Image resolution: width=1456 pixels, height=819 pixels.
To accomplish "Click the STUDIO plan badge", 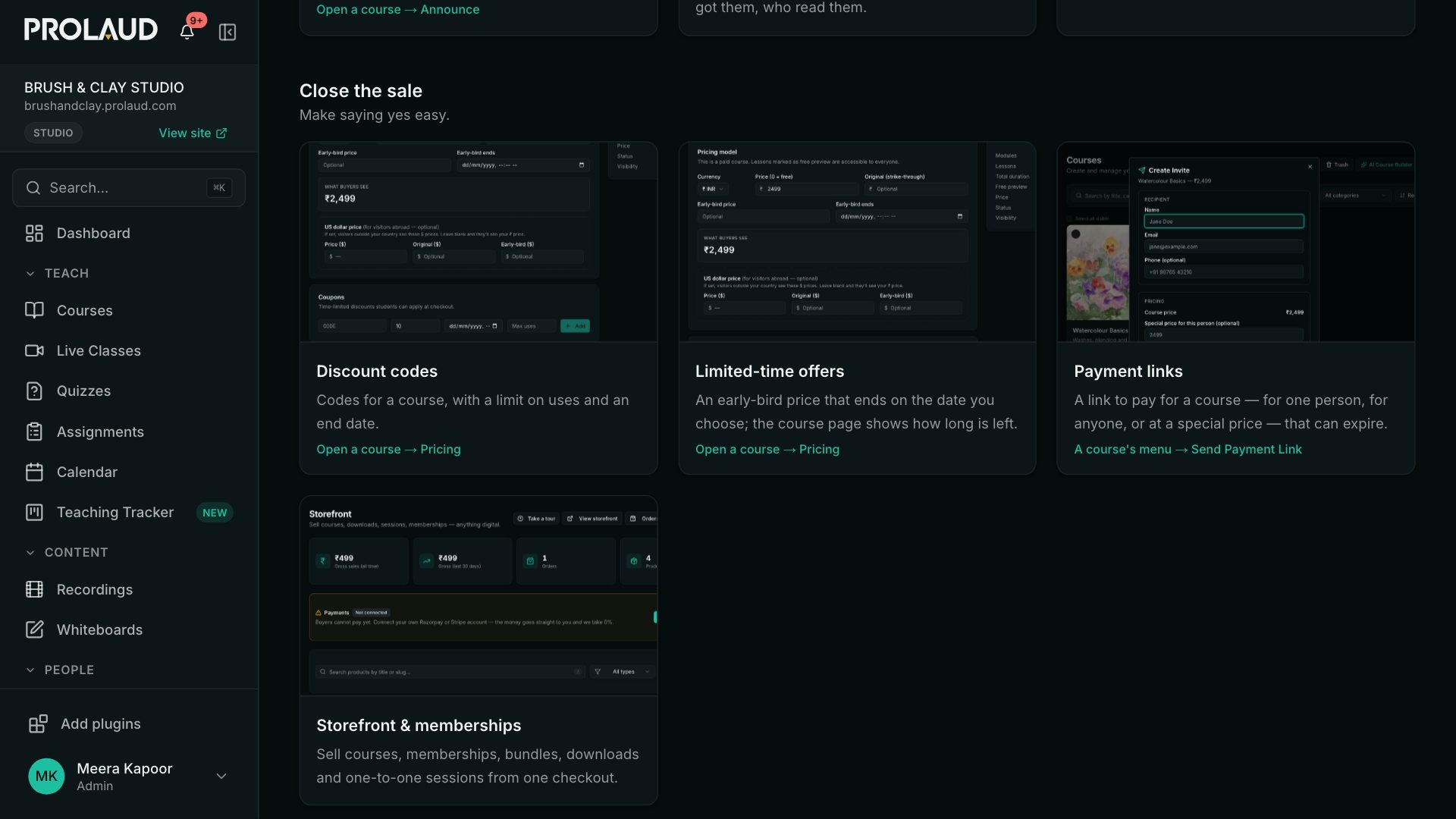I will pyautogui.click(x=53, y=133).
